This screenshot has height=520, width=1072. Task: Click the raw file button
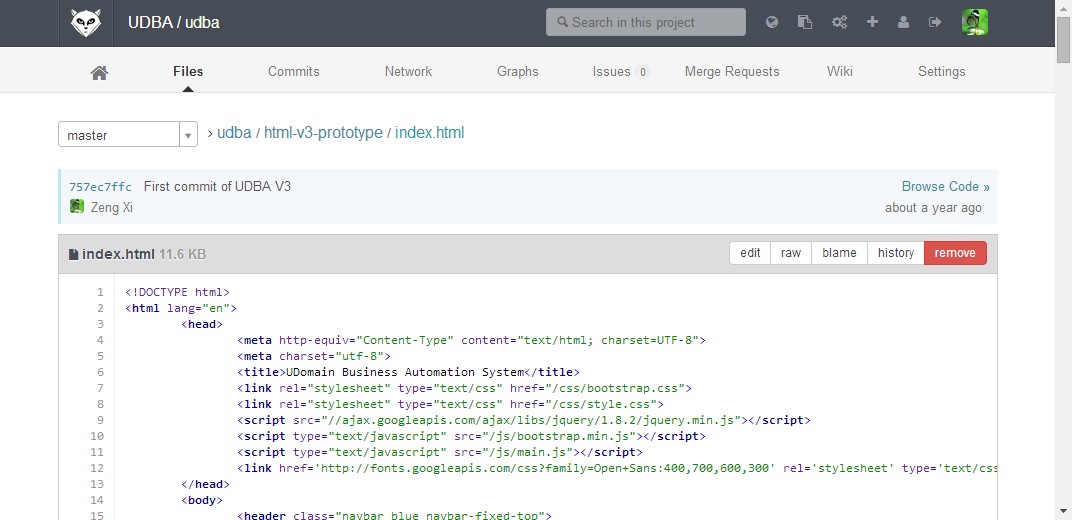coord(790,253)
